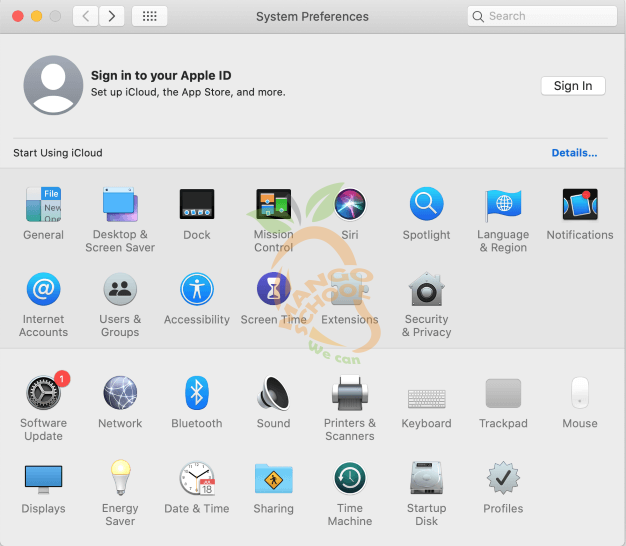The image size is (626, 546).
Task: Click the Apple ID avatar picture
Action: coord(53,85)
